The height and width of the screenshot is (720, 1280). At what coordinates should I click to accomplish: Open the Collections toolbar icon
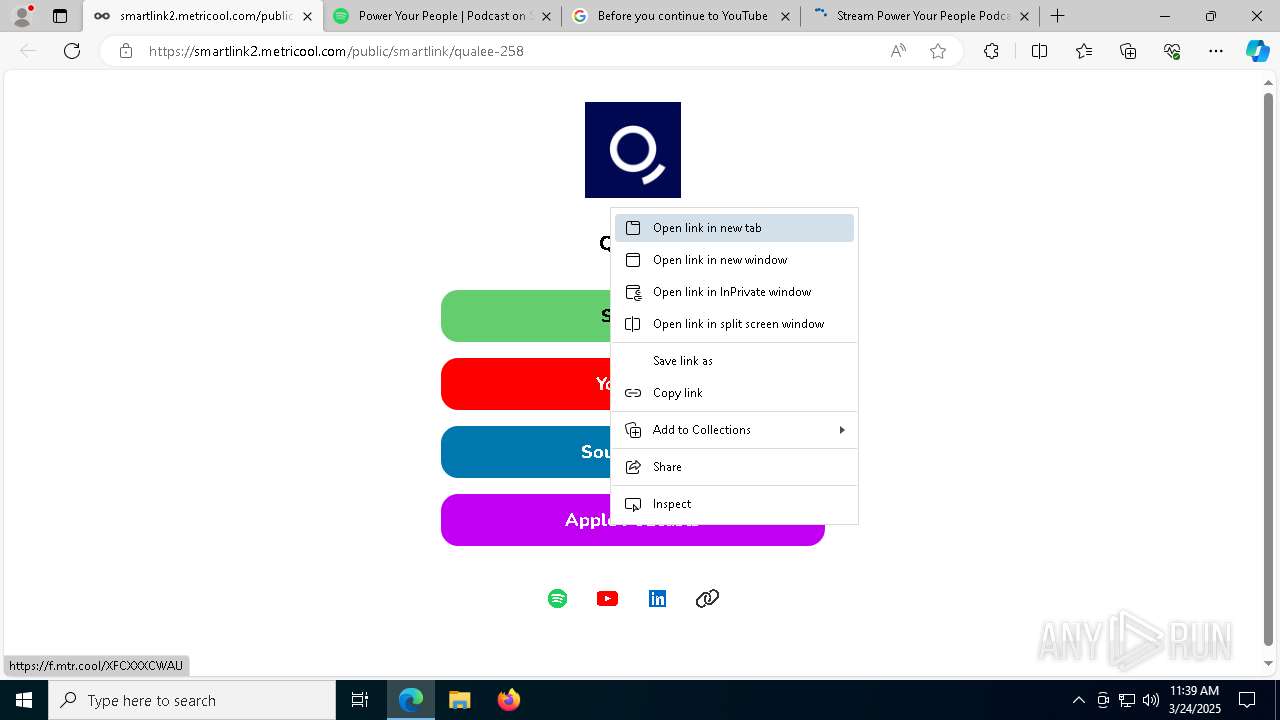click(x=1128, y=51)
